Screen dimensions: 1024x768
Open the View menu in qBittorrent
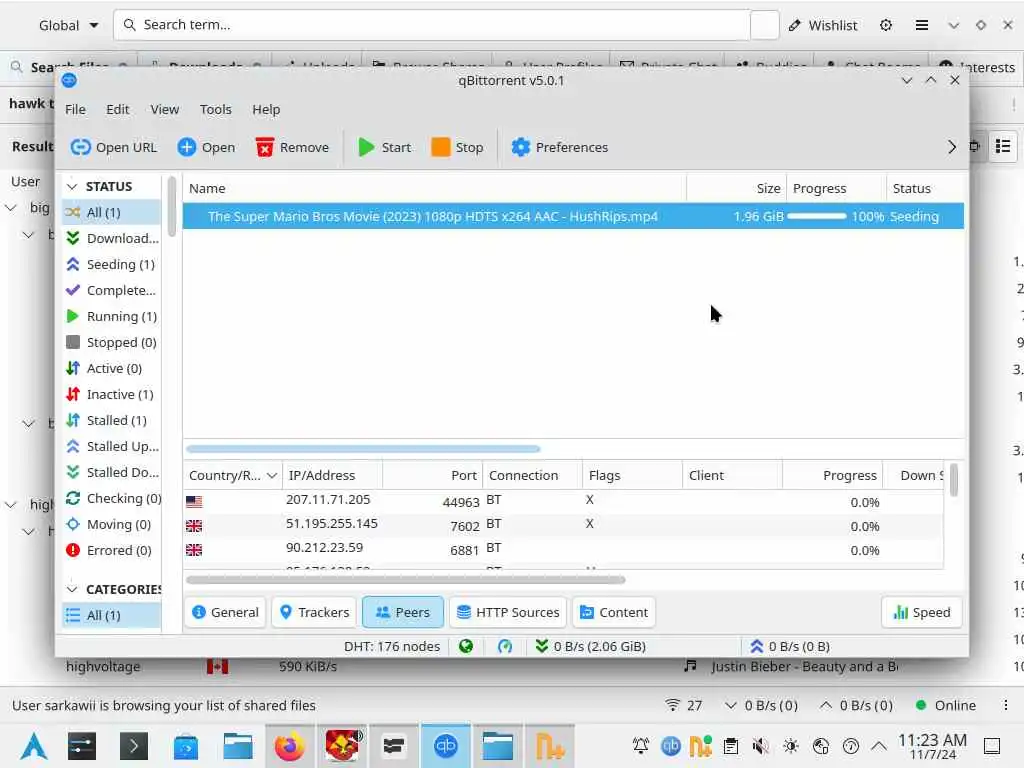[x=165, y=110]
